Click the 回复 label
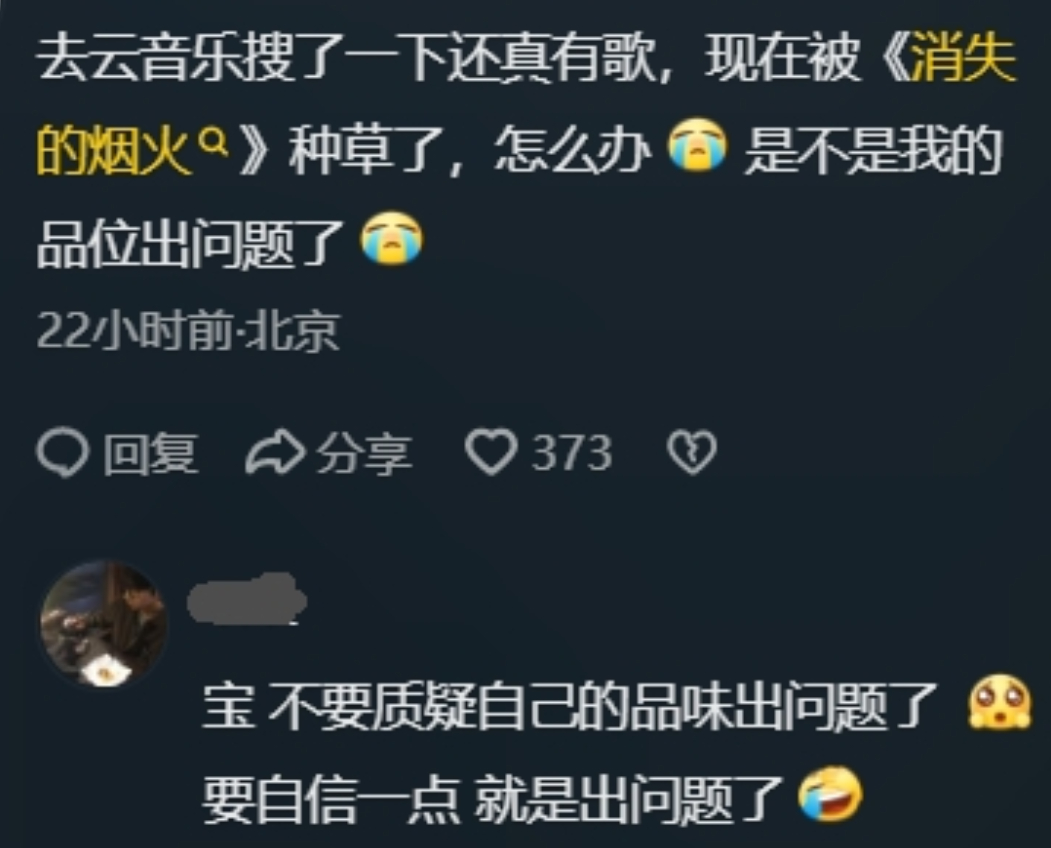The width and height of the screenshot is (1051, 848). (x=151, y=453)
